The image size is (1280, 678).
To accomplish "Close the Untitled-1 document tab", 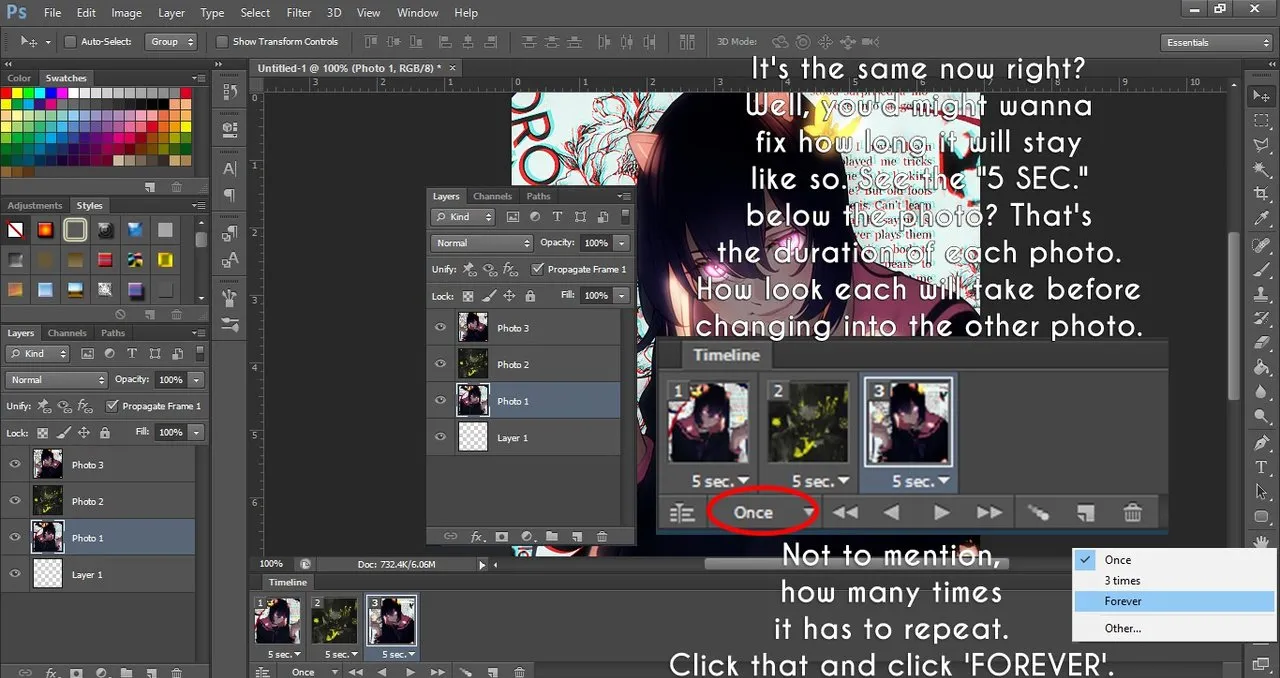I will coord(452,68).
